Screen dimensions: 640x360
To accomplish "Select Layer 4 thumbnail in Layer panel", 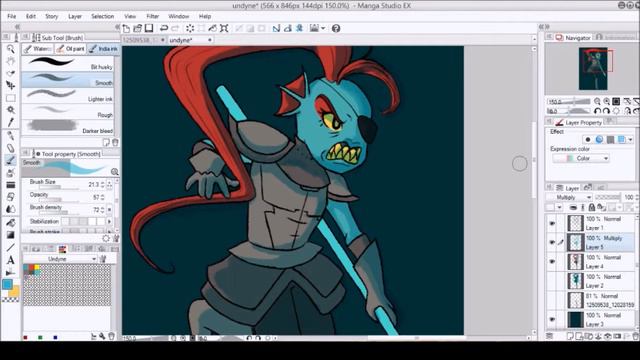I will [x=576, y=262].
